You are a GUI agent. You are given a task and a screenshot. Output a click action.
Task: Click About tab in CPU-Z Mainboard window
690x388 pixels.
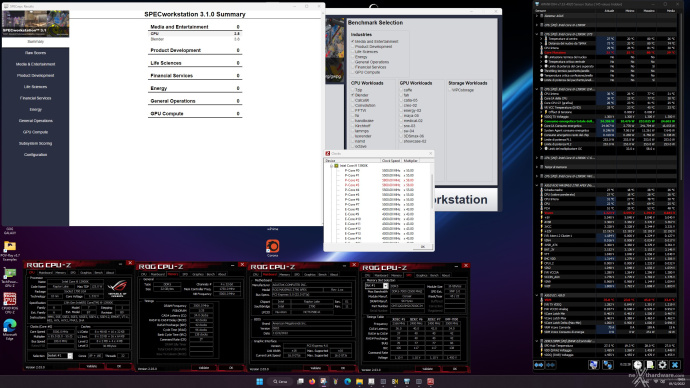334,275
